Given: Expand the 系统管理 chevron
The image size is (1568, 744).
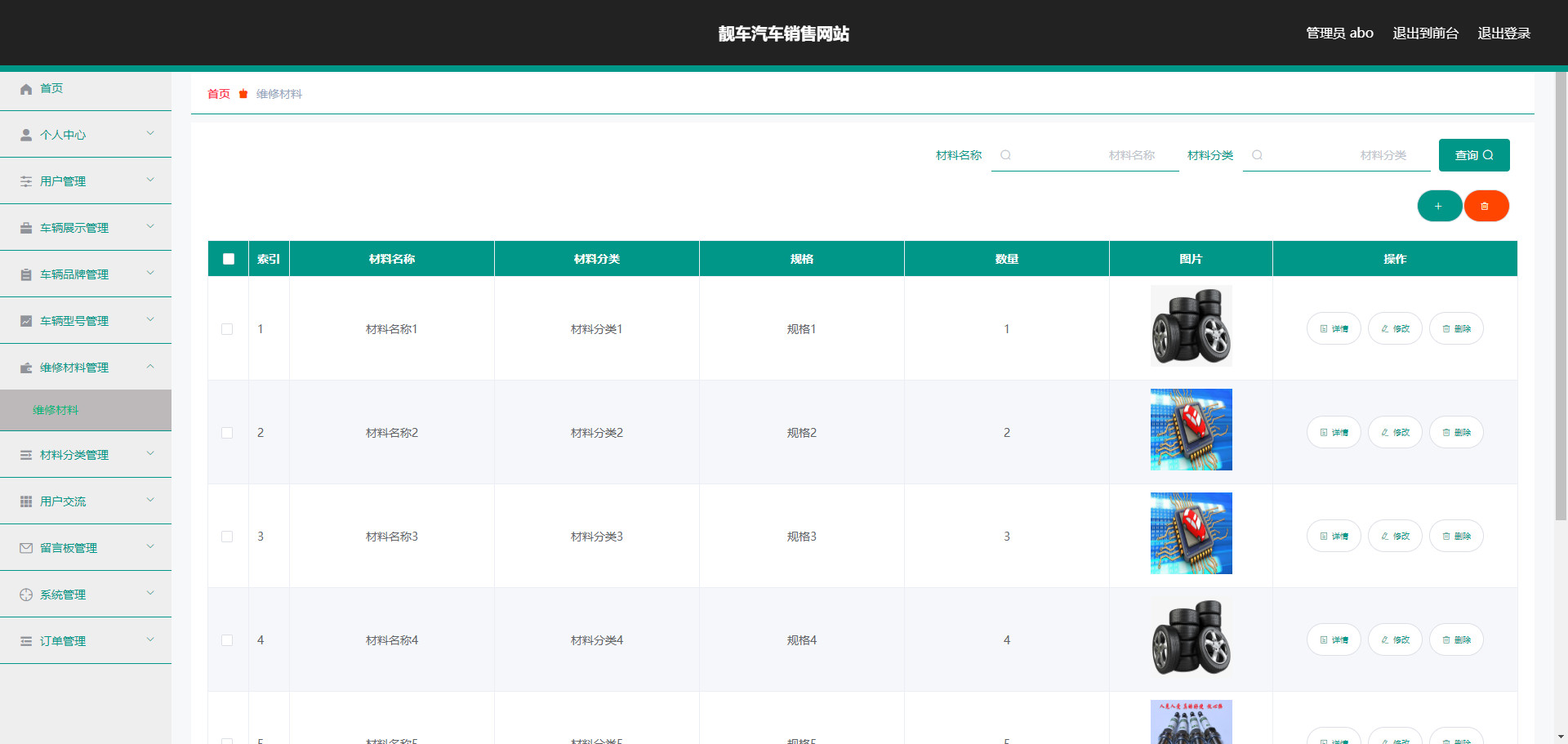Looking at the screenshot, I should (150, 593).
